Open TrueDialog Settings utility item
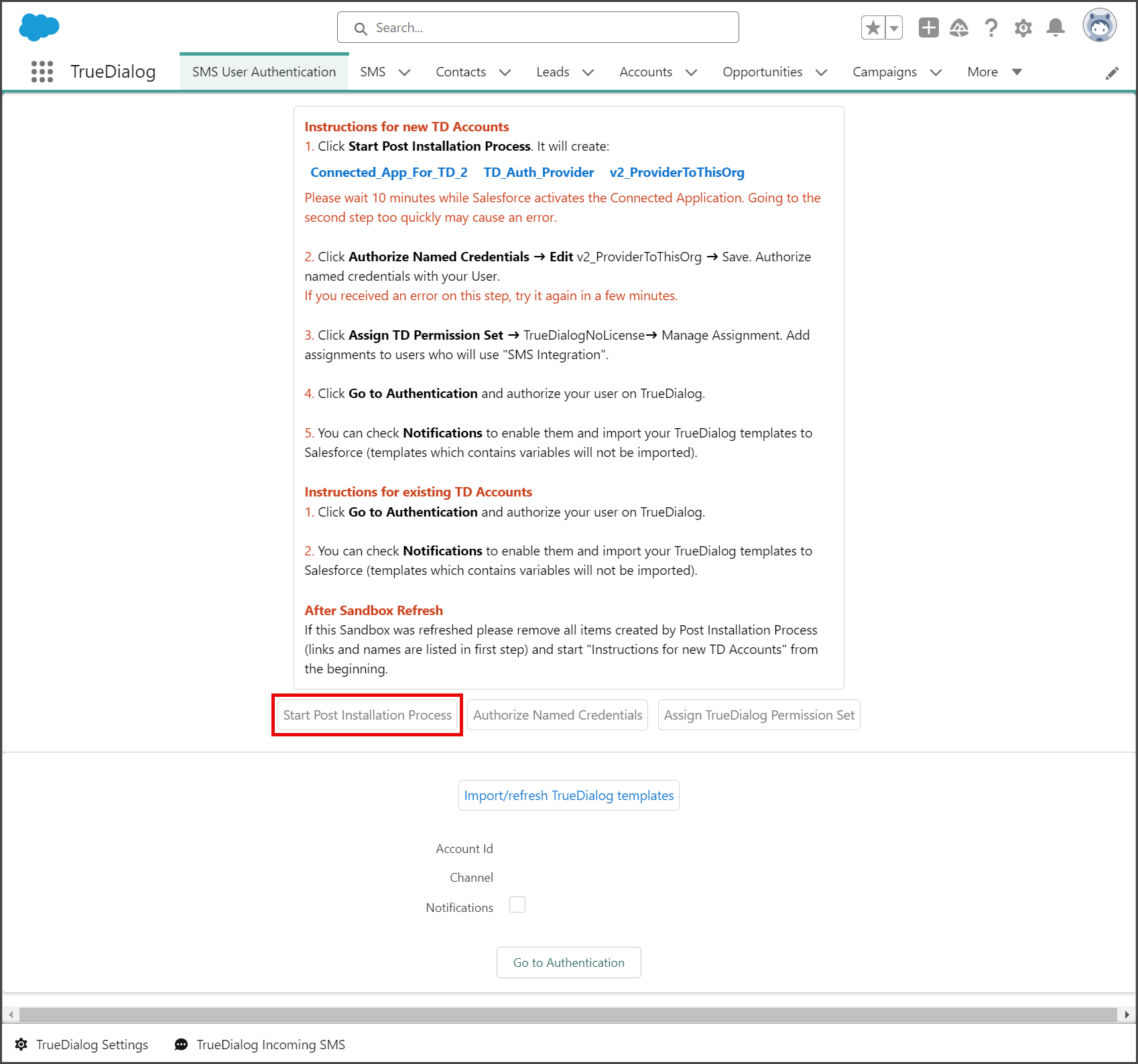Screen dimensions: 1138x1064 click(81, 1045)
